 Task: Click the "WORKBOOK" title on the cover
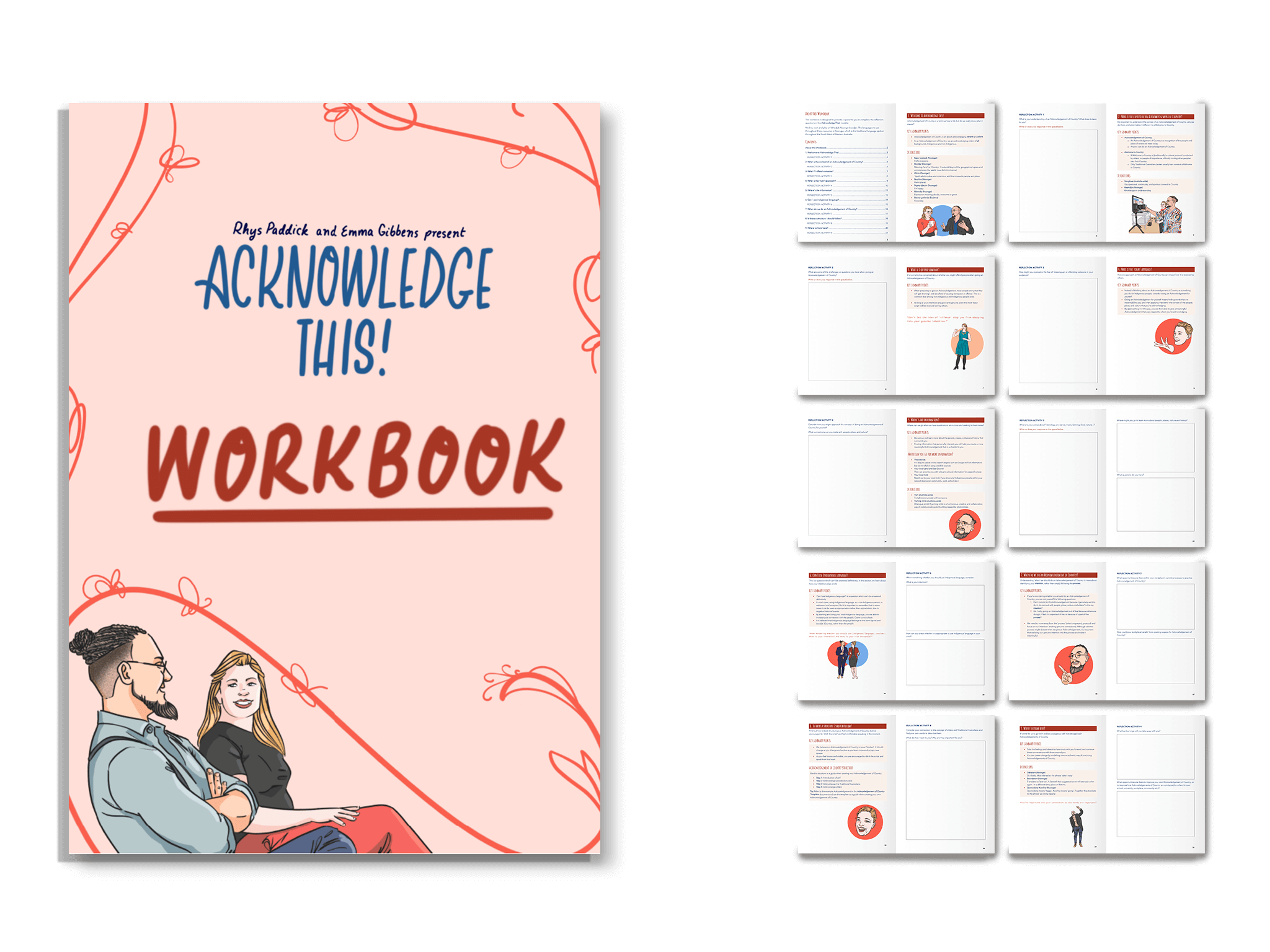point(355,460)
